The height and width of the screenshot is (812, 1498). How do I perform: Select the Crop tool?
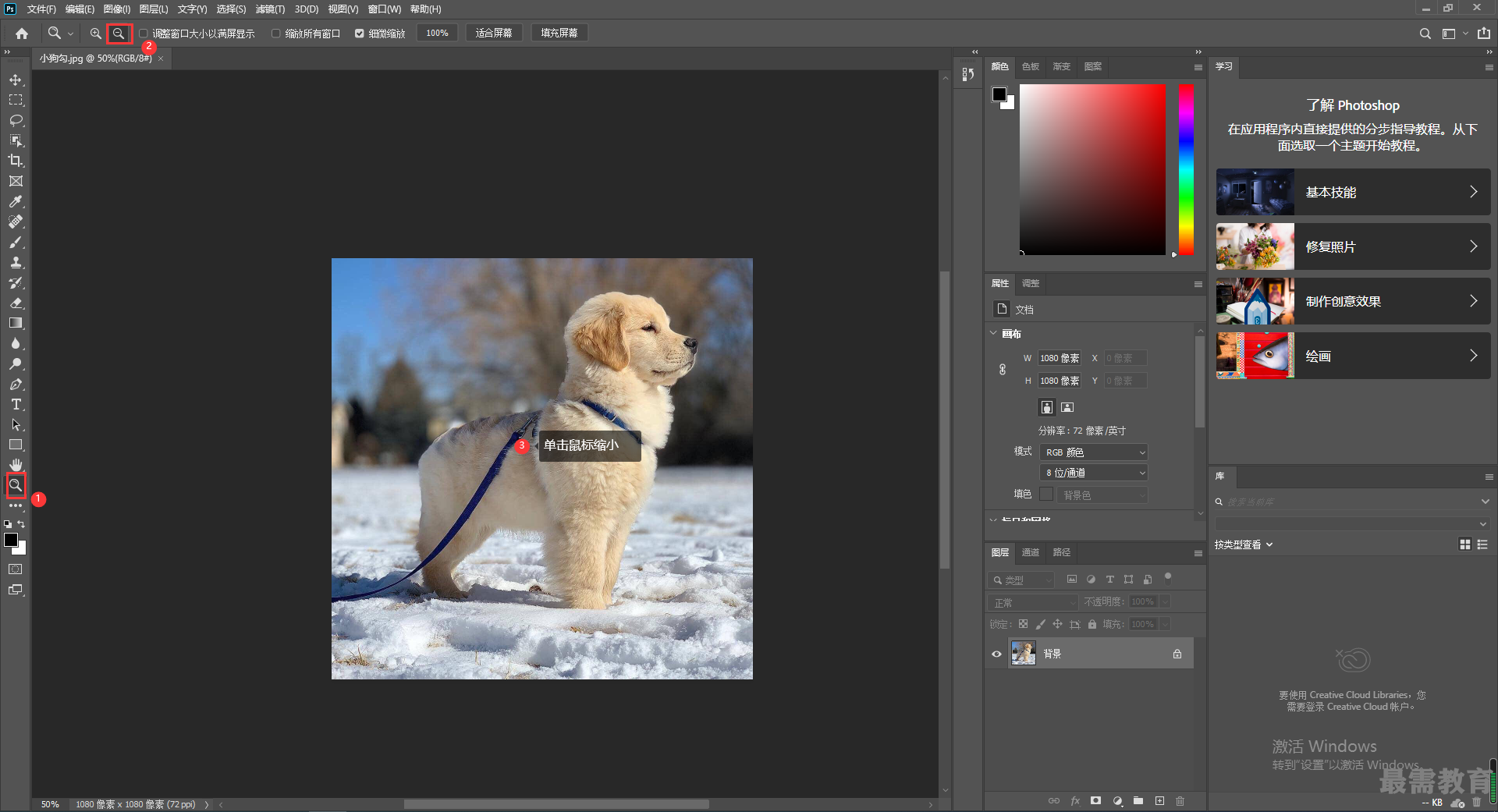point(16,161)
